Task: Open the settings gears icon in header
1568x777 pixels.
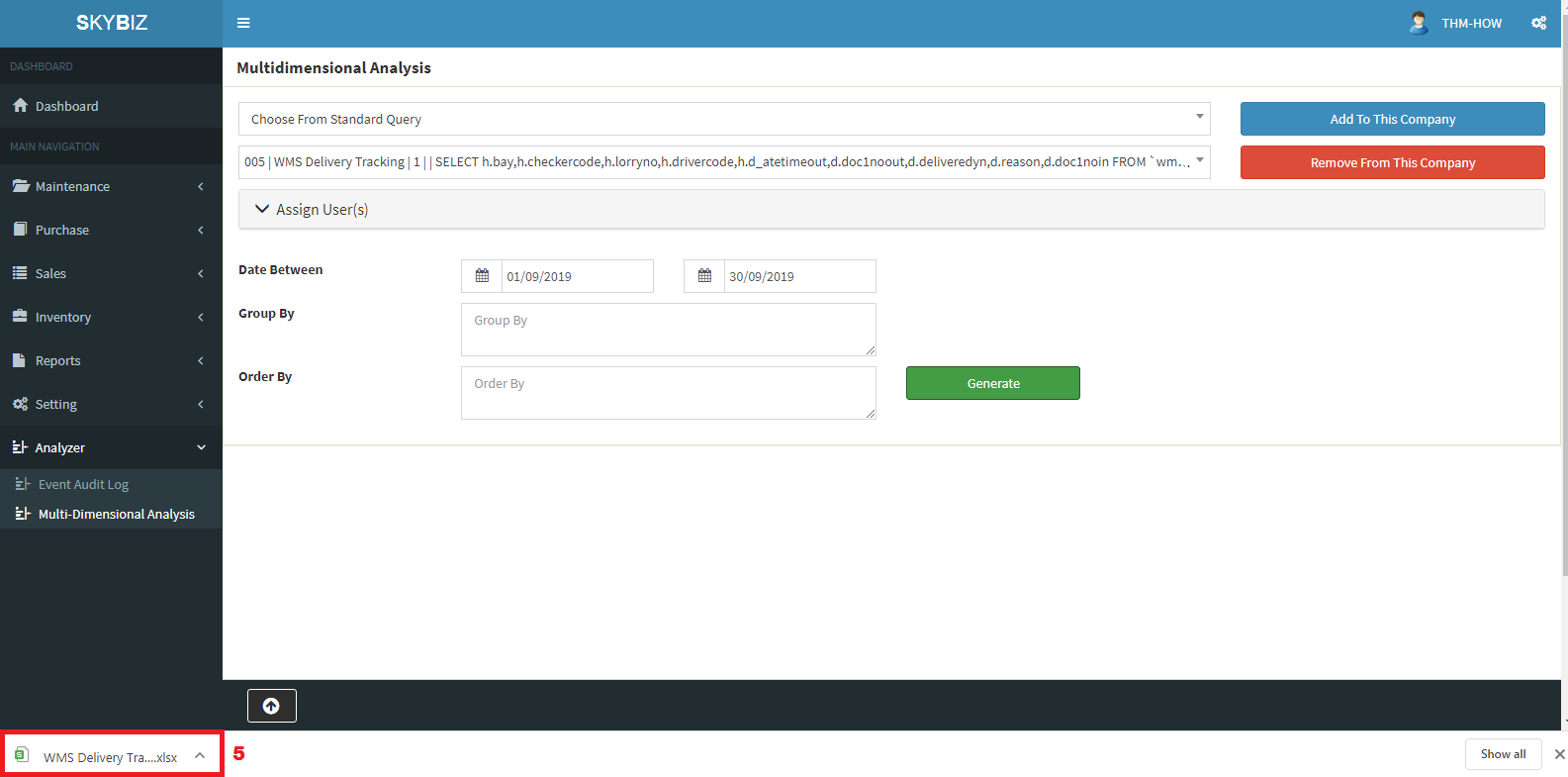Action: pyautogui.click(x=1538, y=23)
